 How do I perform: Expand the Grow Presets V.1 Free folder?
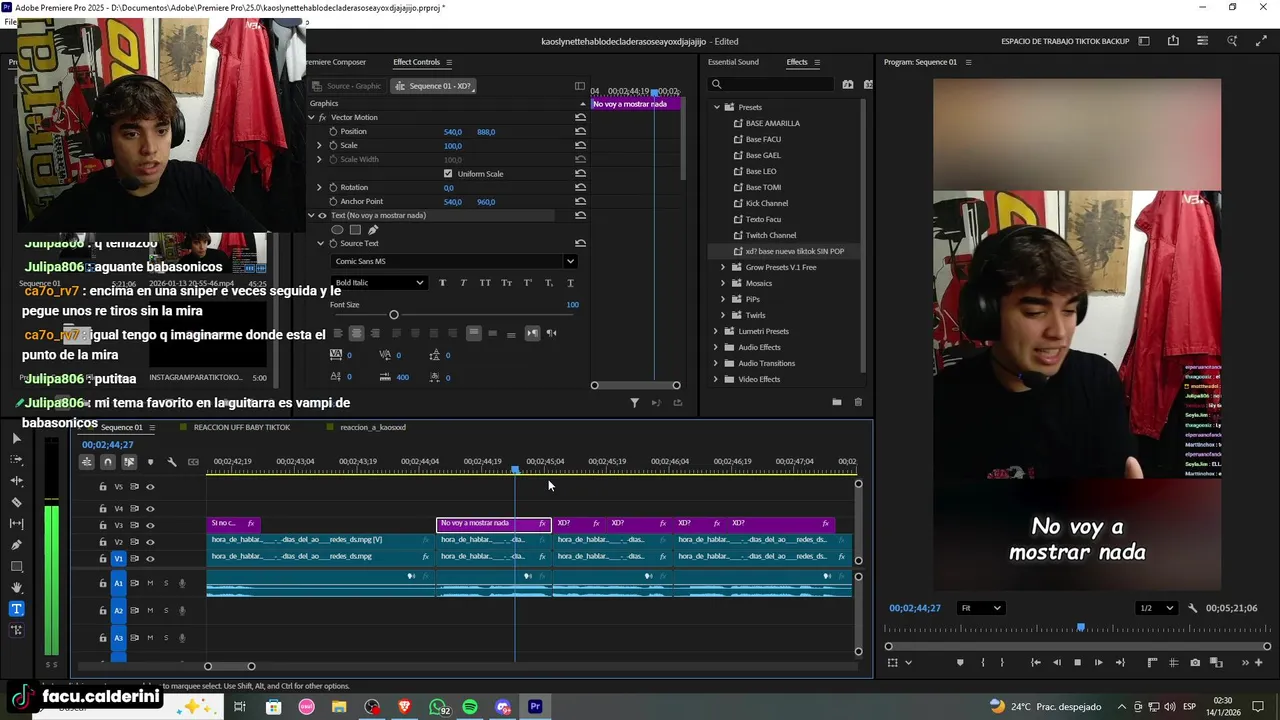point(723,267)
